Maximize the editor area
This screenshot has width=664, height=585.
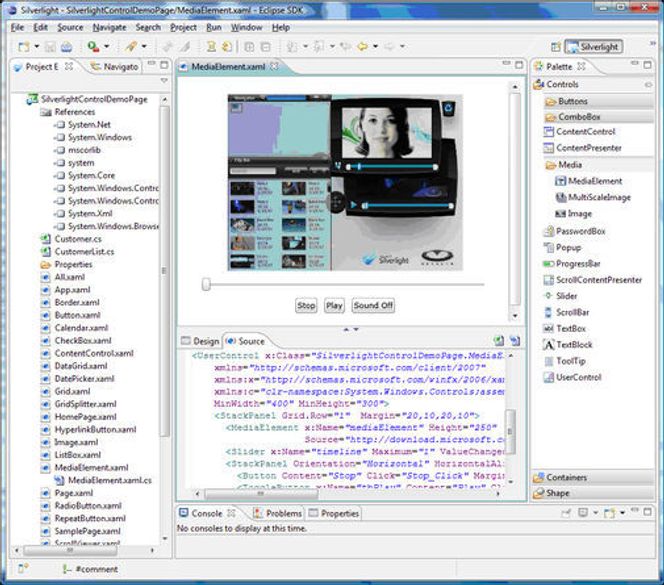[x=519, y=64]
